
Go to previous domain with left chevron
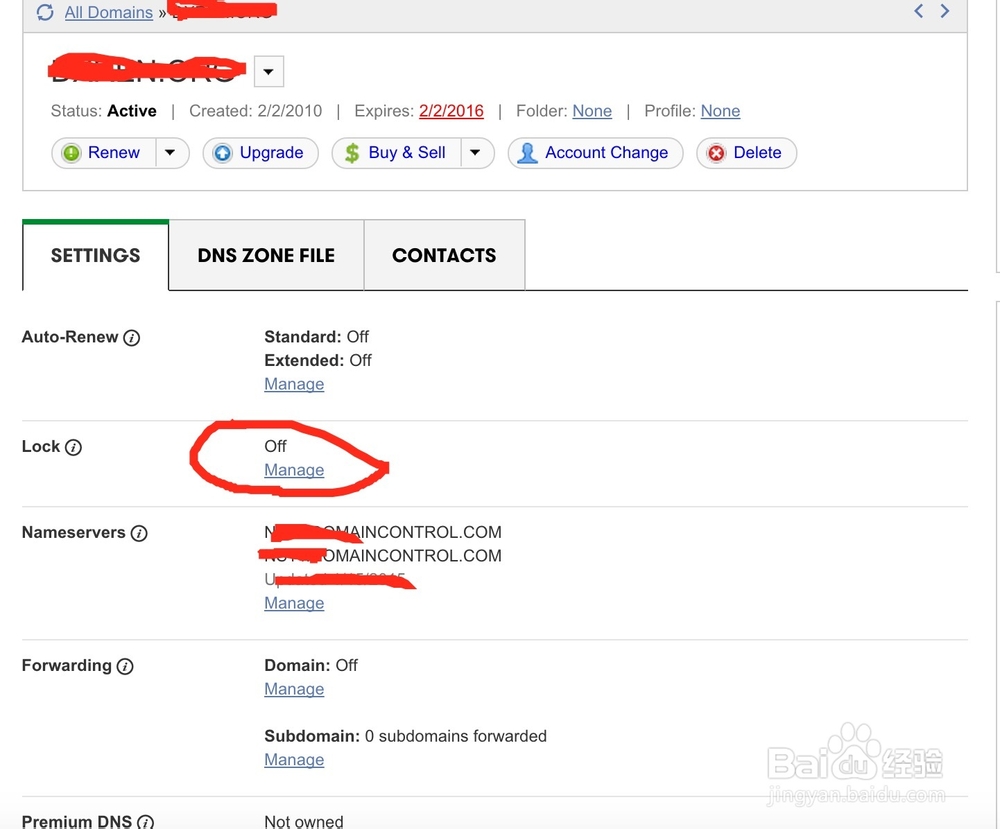(x=918, y=11)
